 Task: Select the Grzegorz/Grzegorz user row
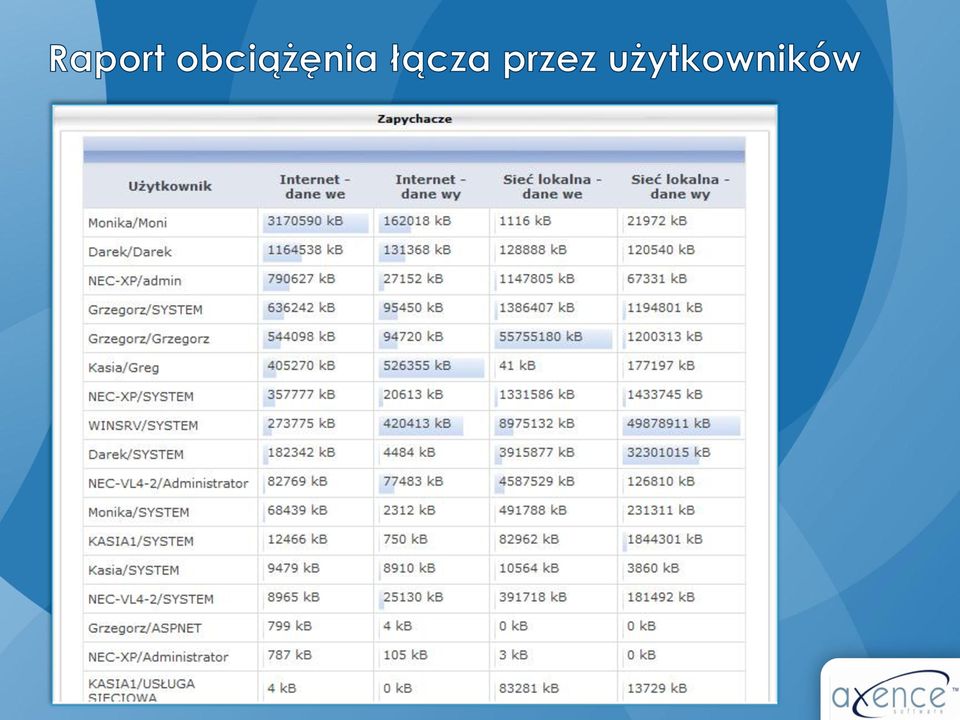(x=414, y=339)
